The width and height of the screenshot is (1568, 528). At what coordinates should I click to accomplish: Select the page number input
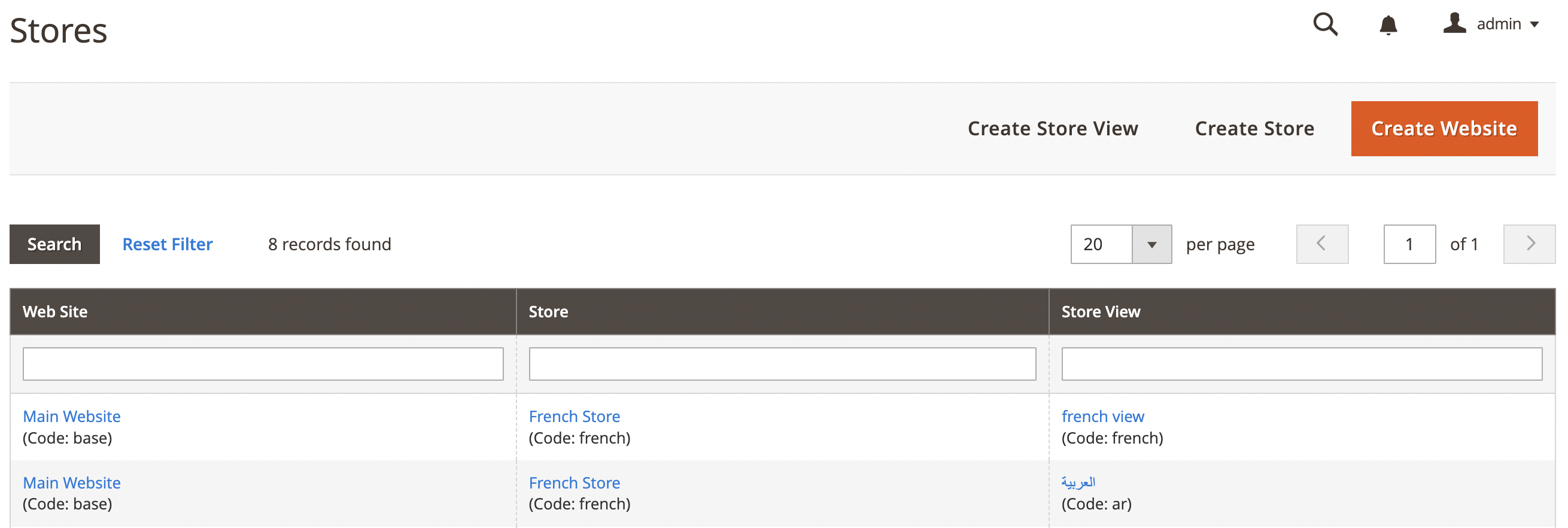click(1409, 244)
